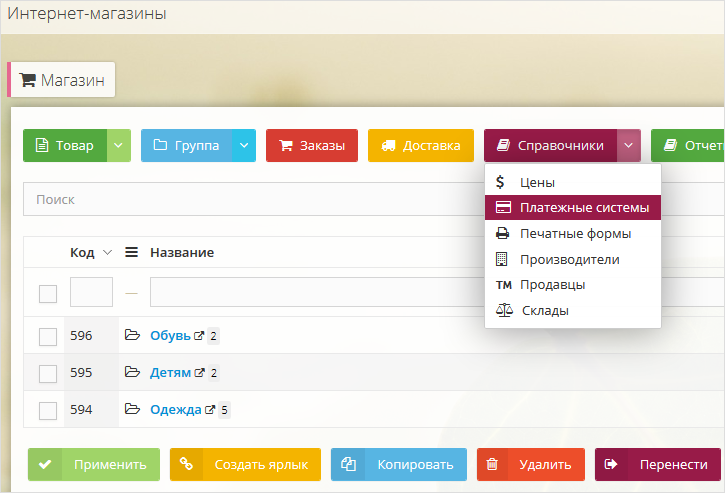The height and width of the screenshot is (493, 725).
Task: Click the external link icon next to Одежда
Action: tap(210, 409)
